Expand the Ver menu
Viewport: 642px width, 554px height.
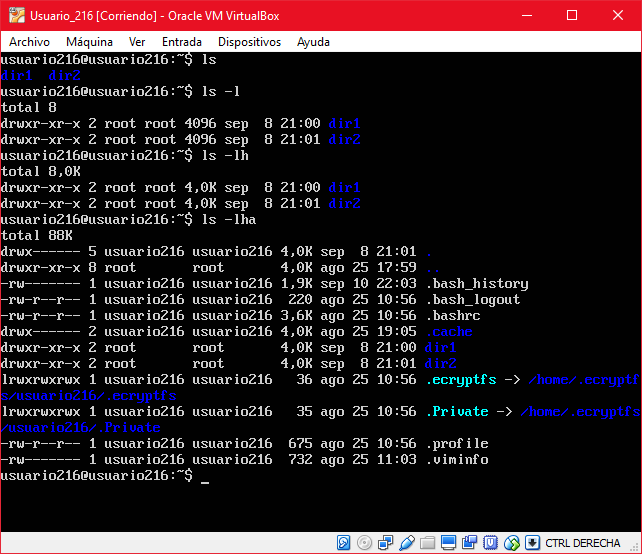[137, 42]
